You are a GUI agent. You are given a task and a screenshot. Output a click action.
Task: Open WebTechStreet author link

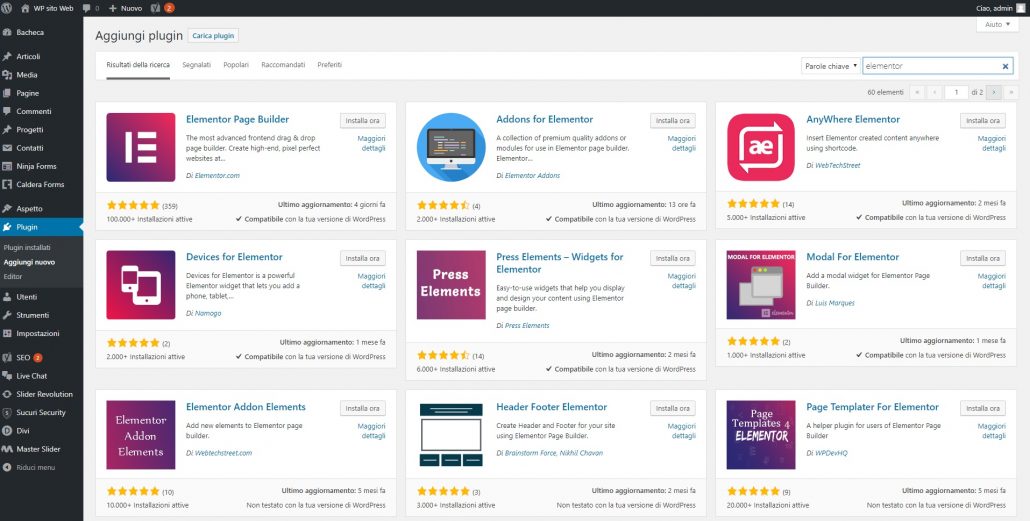[838, 166]
